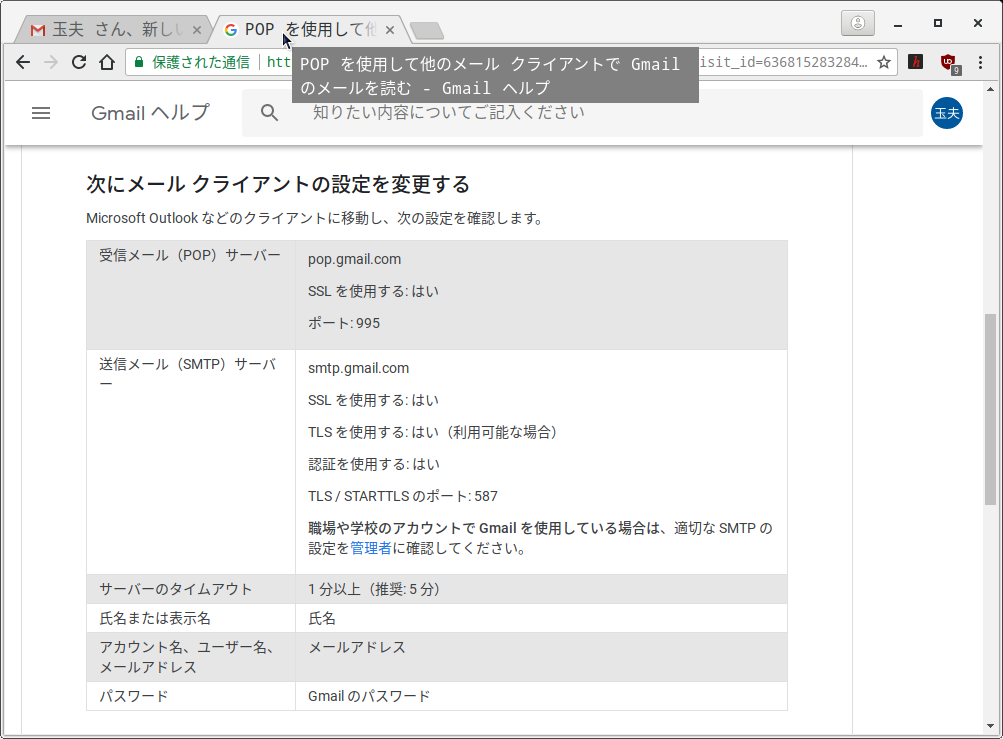Open the 管理者 link
Screen dimensions: 1003x739
(x=370, y=548)
